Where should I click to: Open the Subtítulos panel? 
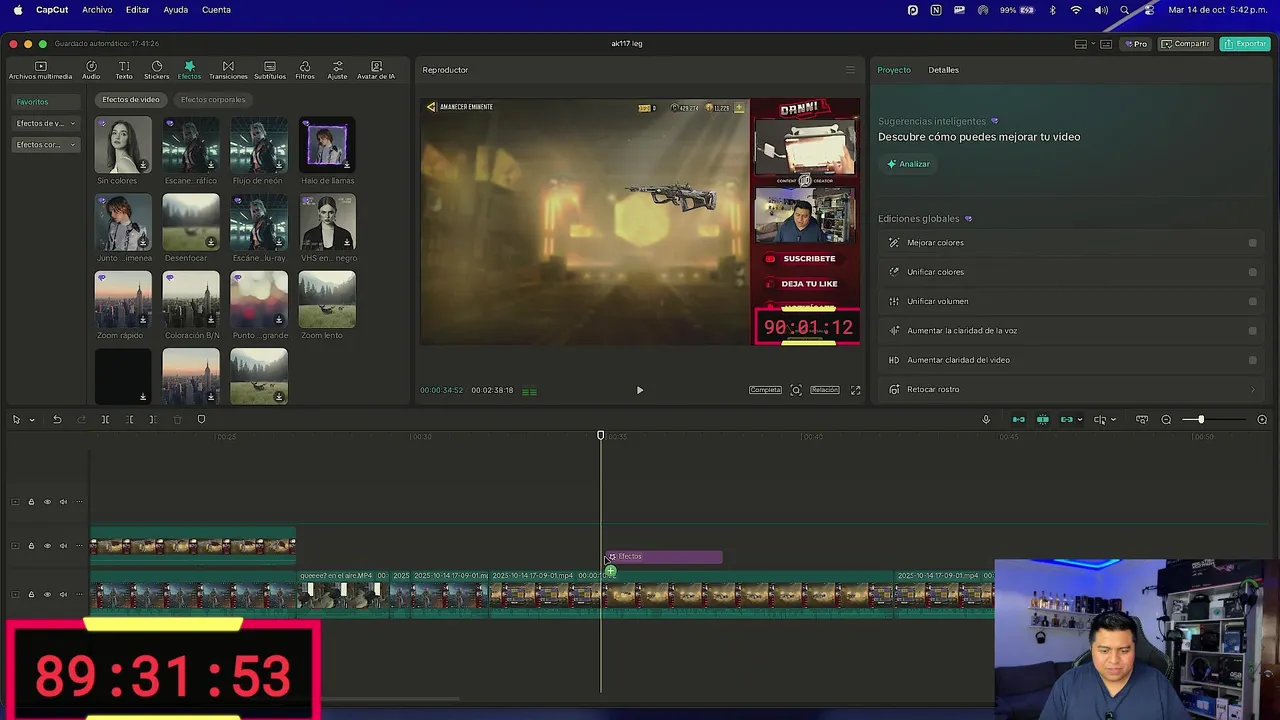click(x=270, y=70)
